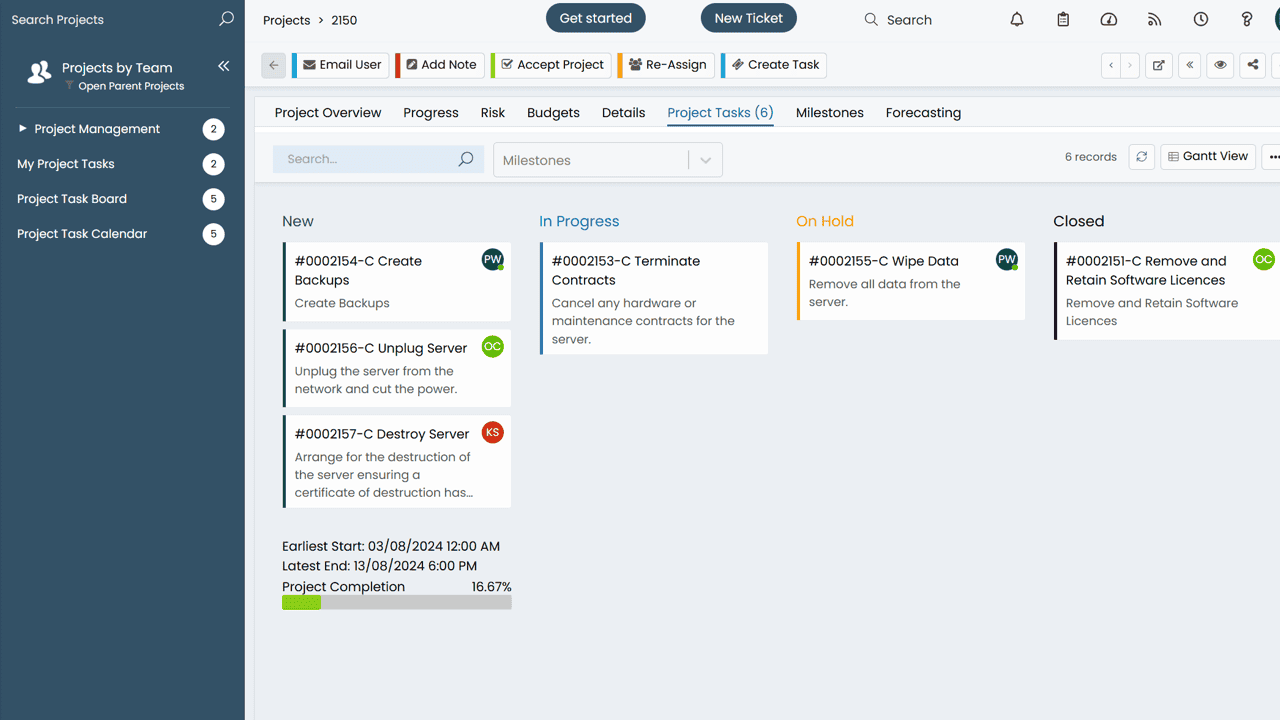This screenshot has width=1280, height=720.
Task: Click Create Task button
Action: pyautogui.click(x=774, y=65)
